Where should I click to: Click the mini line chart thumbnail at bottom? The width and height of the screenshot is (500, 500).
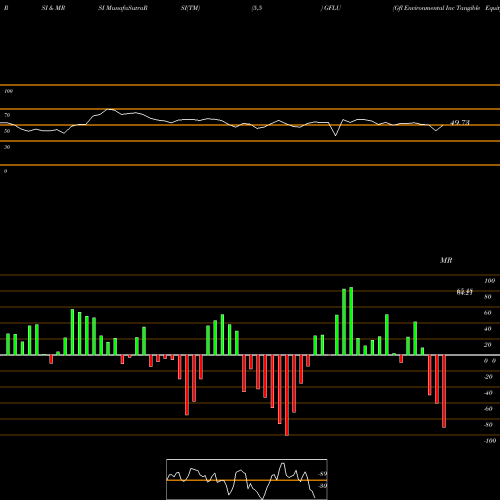point(247,479)
